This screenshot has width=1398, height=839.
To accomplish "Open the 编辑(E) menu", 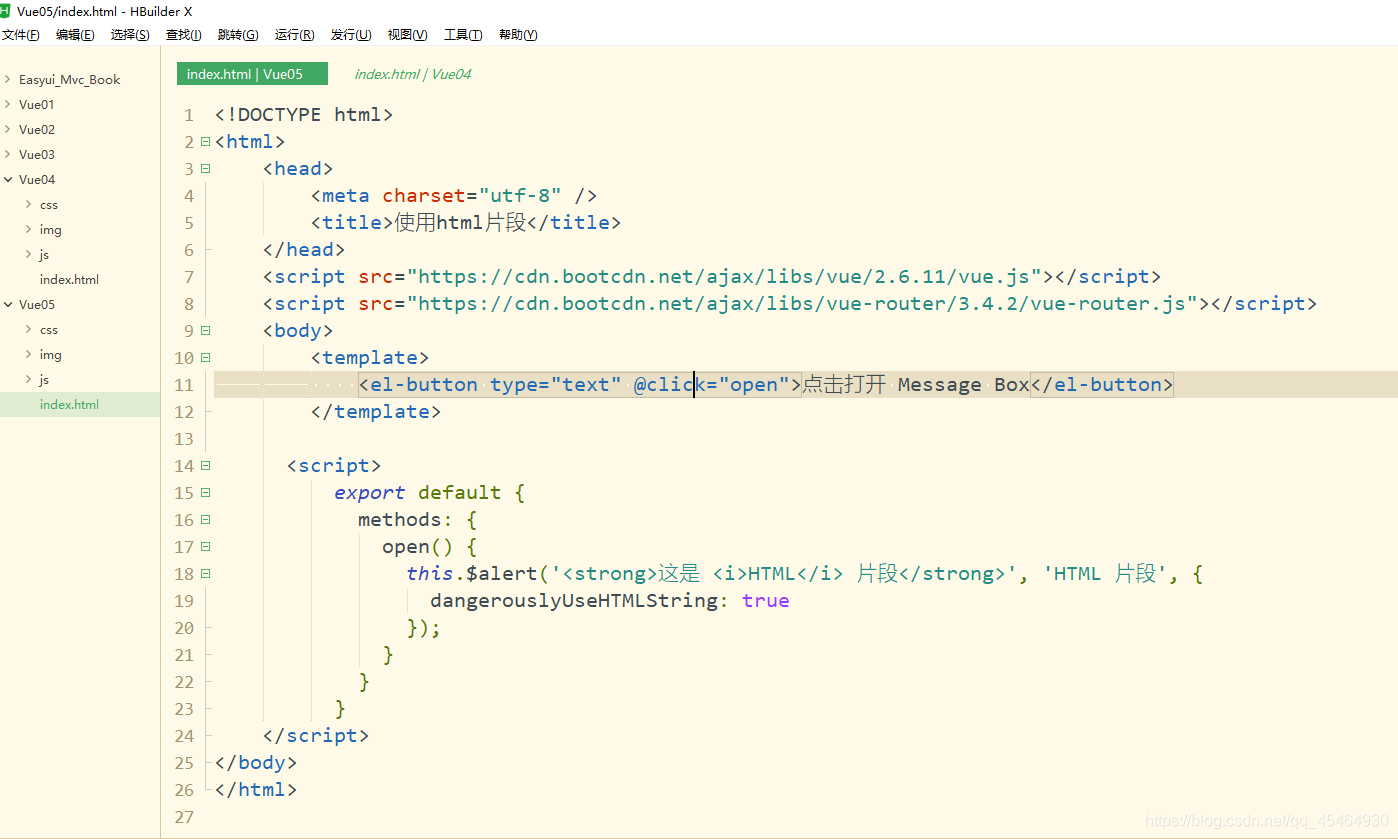I will click(x=75, y=35).
